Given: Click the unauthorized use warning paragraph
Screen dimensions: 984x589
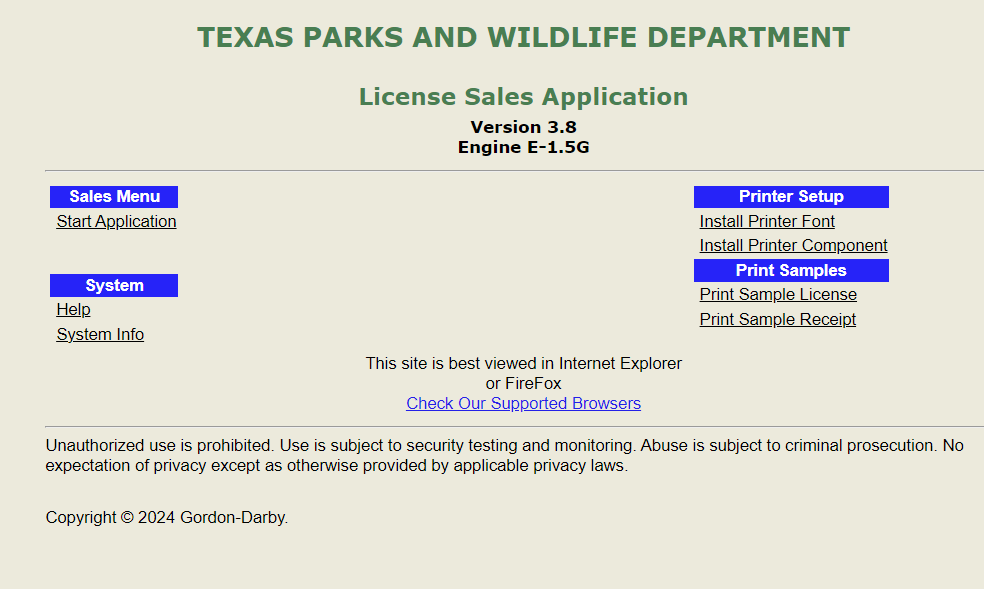Looking at the screenshot, I should coord(504,455).
